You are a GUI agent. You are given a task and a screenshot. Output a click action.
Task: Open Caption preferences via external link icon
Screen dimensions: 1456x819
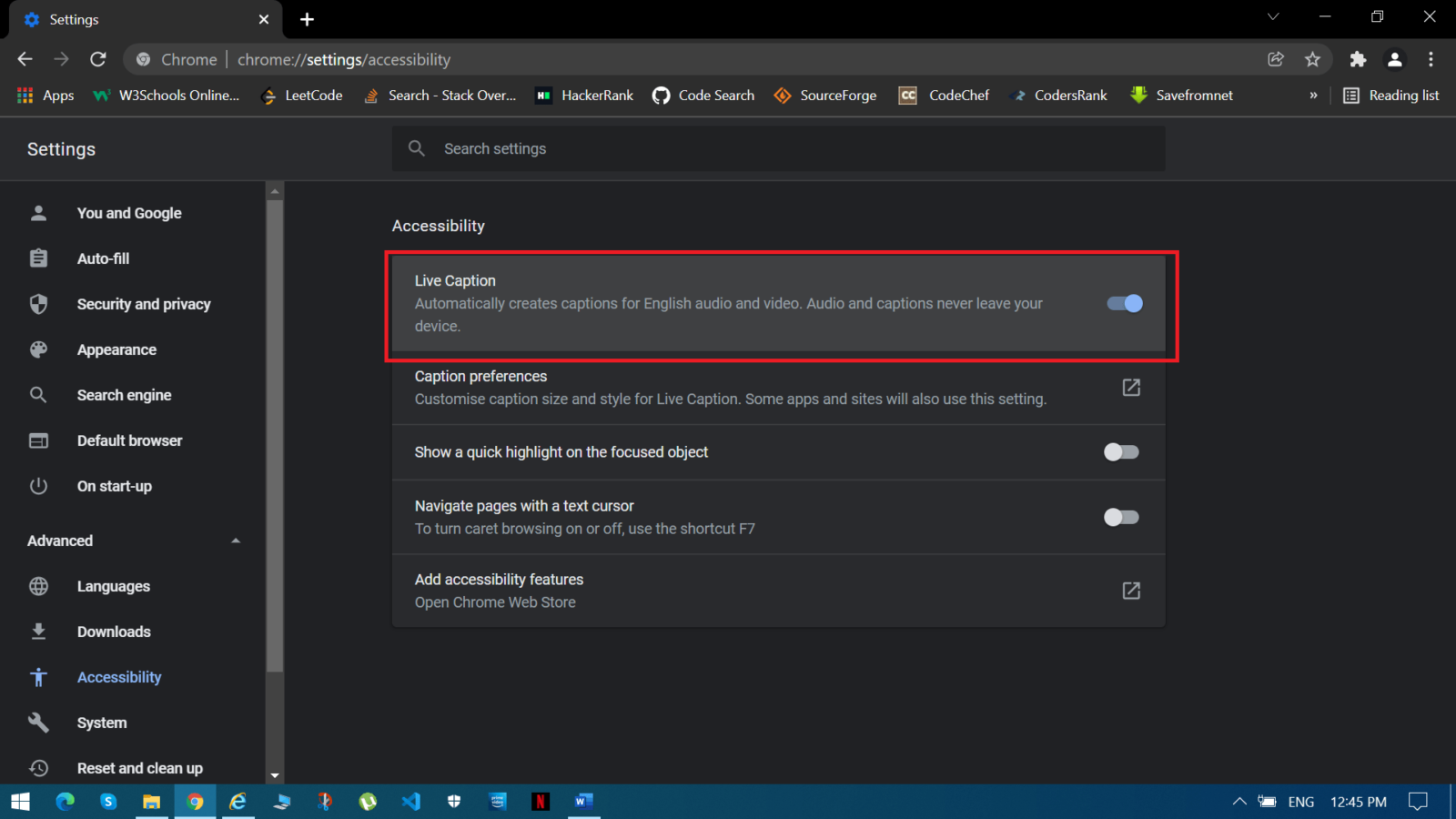1130,387
